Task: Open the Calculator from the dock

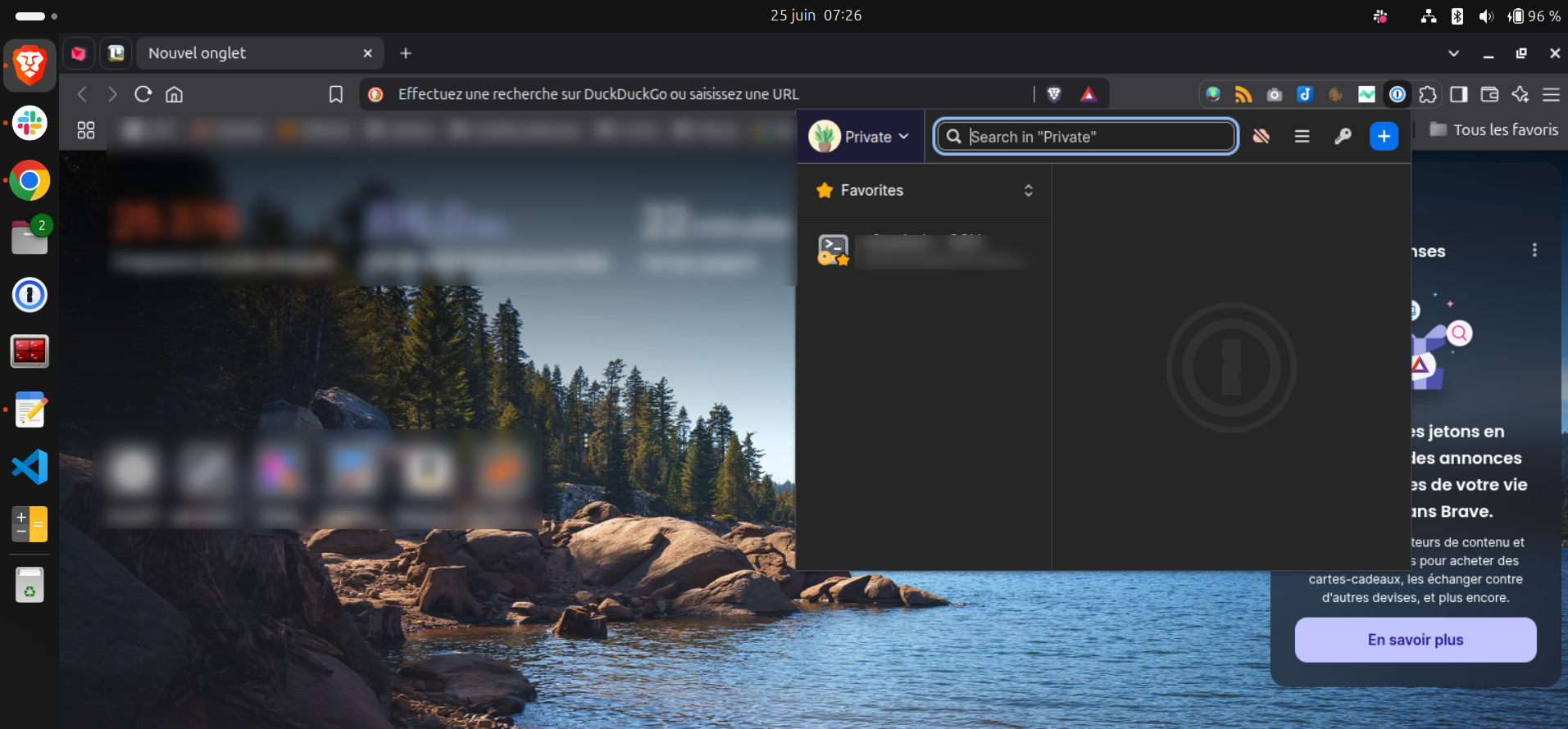Action: [x=30, y=524]
